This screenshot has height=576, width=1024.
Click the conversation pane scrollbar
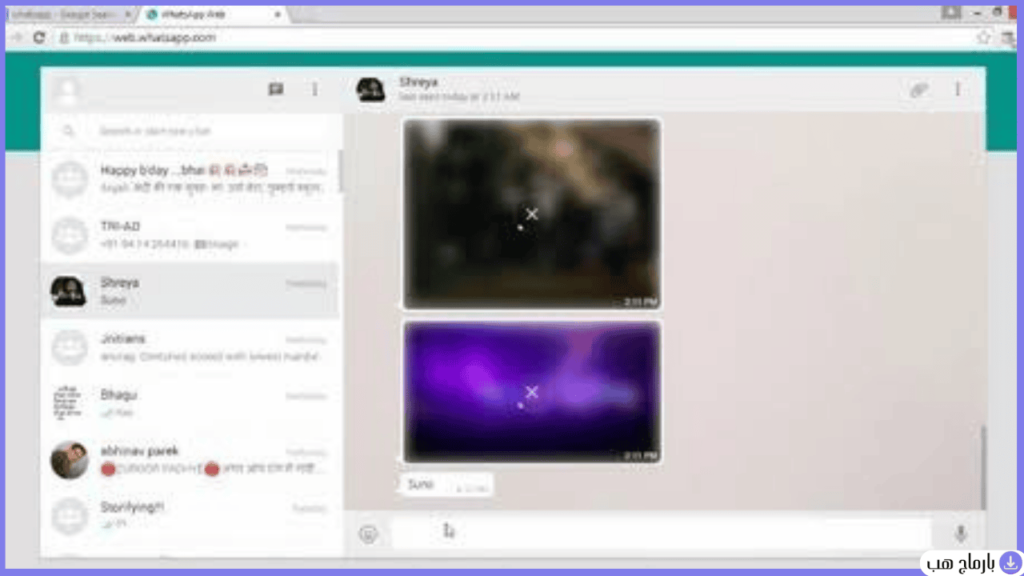click(x=982, y=467)
